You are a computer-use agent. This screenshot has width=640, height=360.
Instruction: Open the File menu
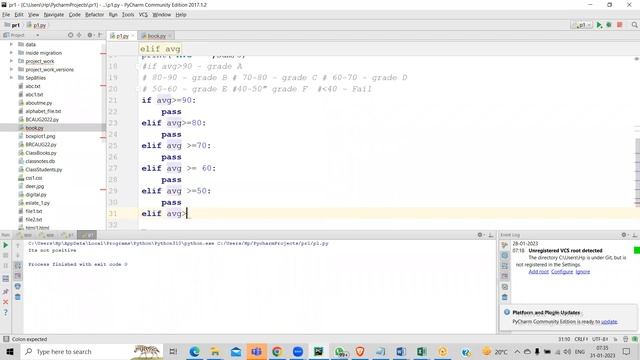pyautogui.click(x=6, y=15)
